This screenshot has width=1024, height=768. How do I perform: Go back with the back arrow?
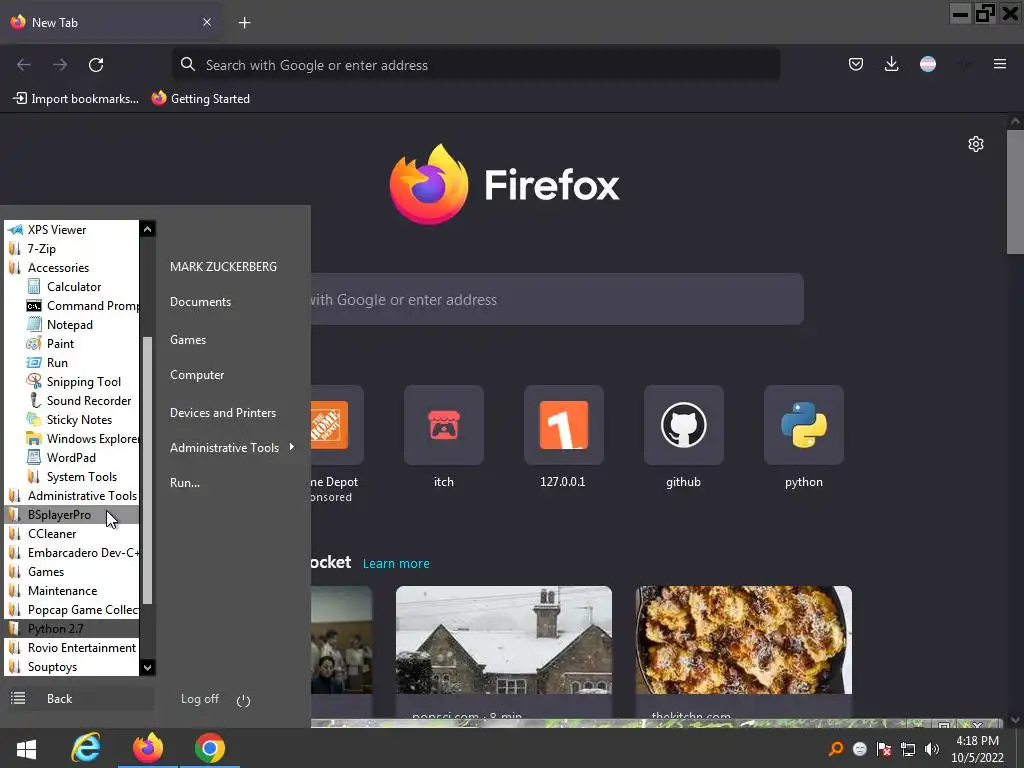click(x=24, y=65)
